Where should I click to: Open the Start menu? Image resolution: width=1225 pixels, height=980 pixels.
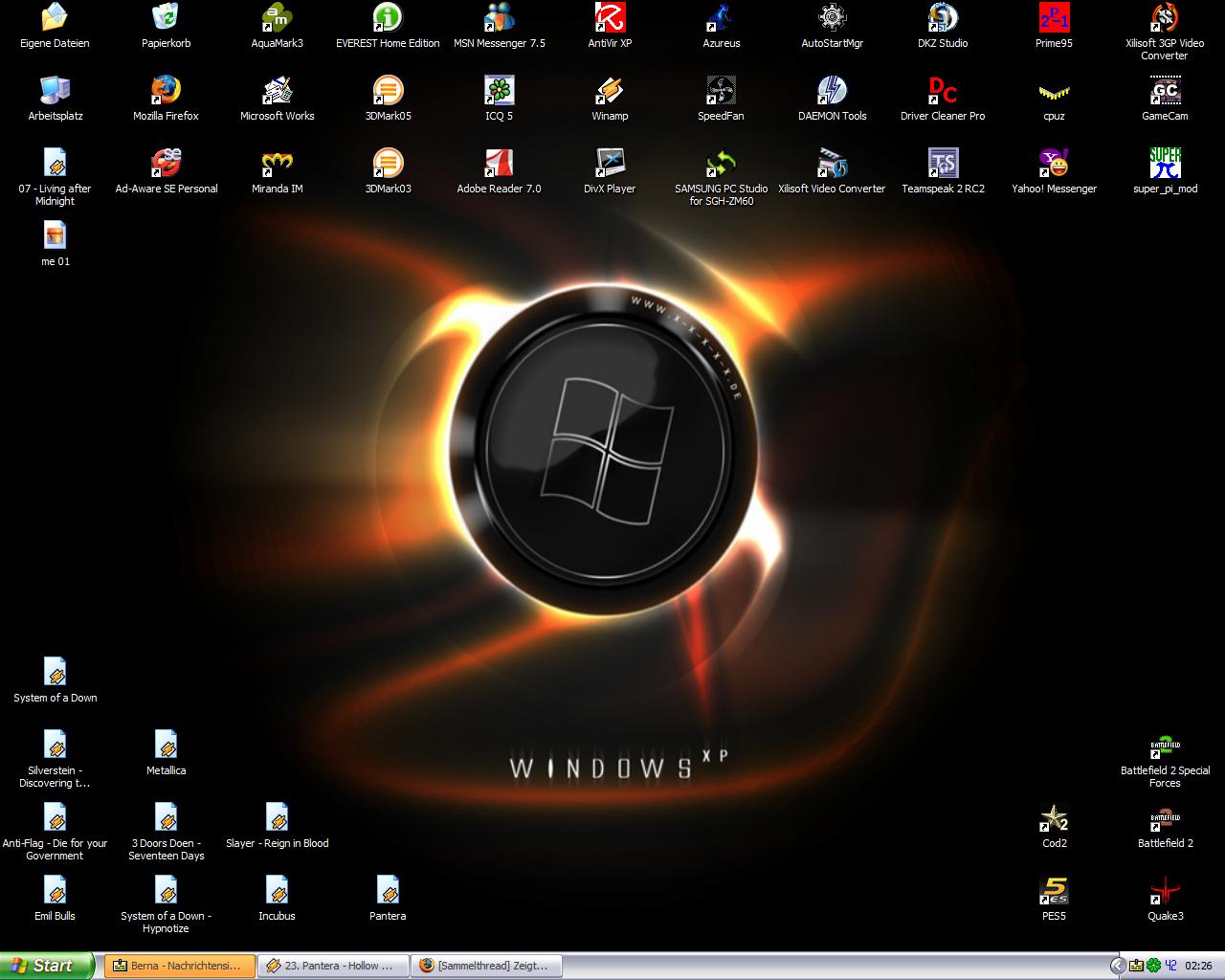point(47,966)
